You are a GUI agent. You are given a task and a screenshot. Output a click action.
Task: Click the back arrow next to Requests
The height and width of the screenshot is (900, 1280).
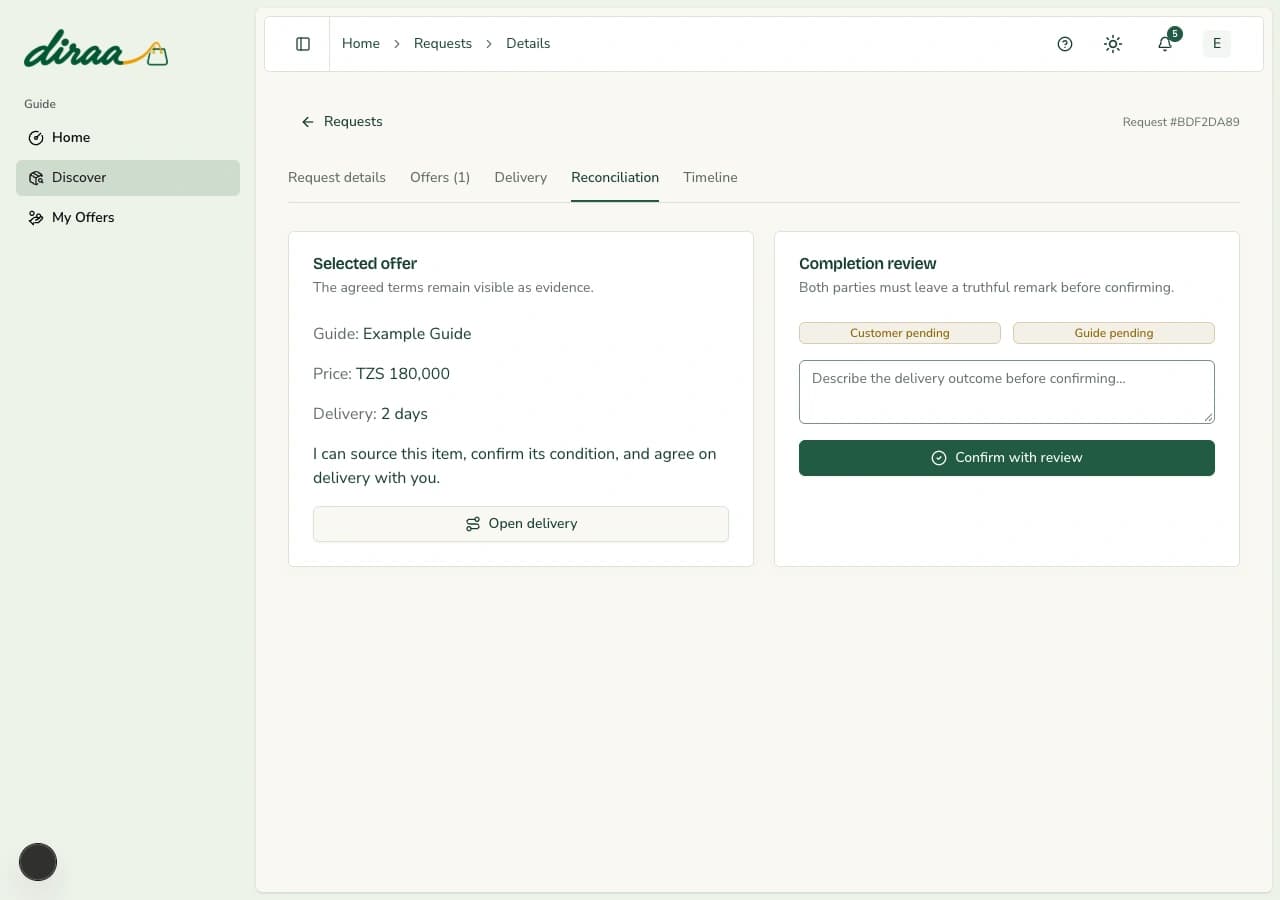pyautogui.click(x=308, y=122)
